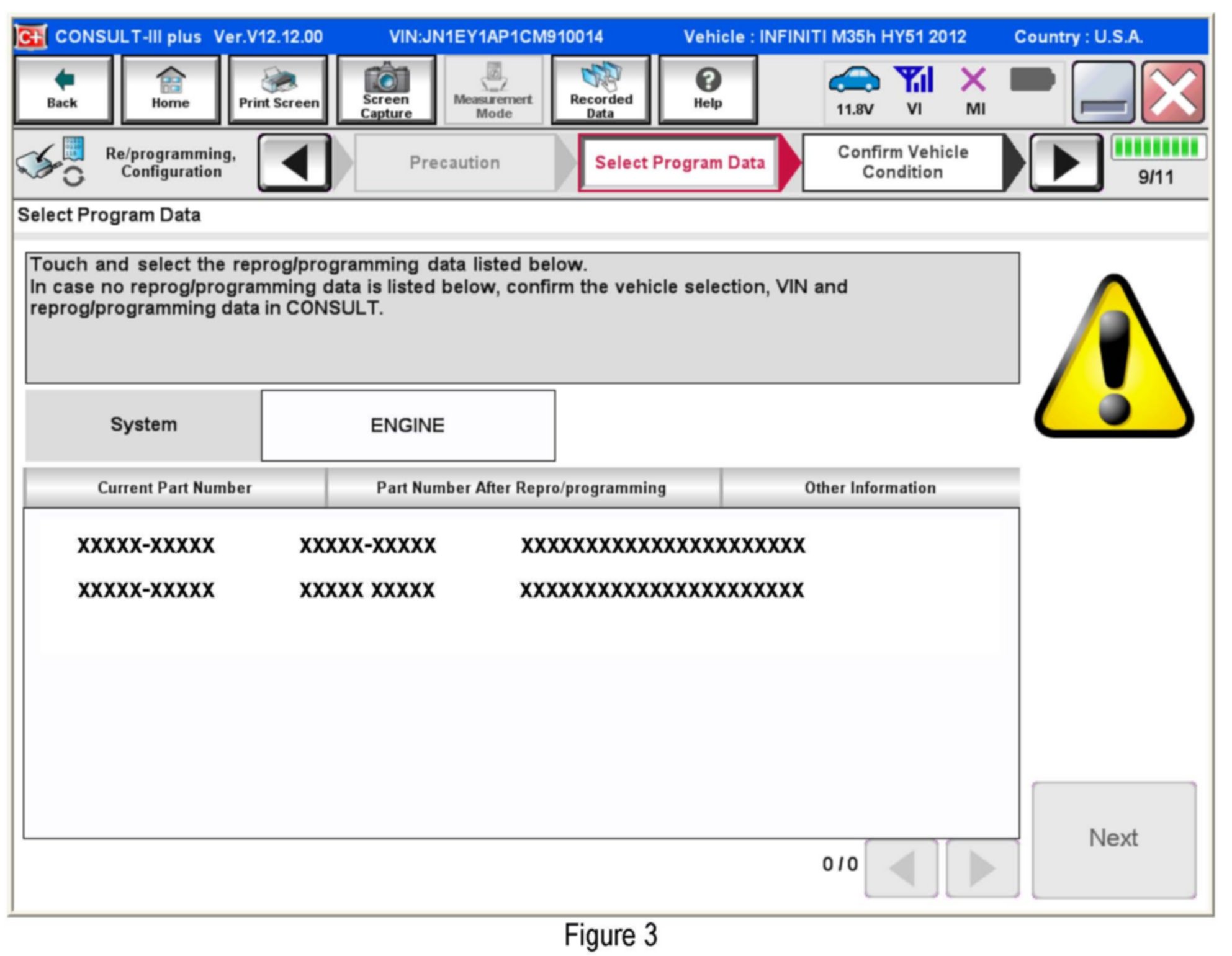Open Recorded Data
This screenshot has height=956, width=1232.
tap(600, 89)
